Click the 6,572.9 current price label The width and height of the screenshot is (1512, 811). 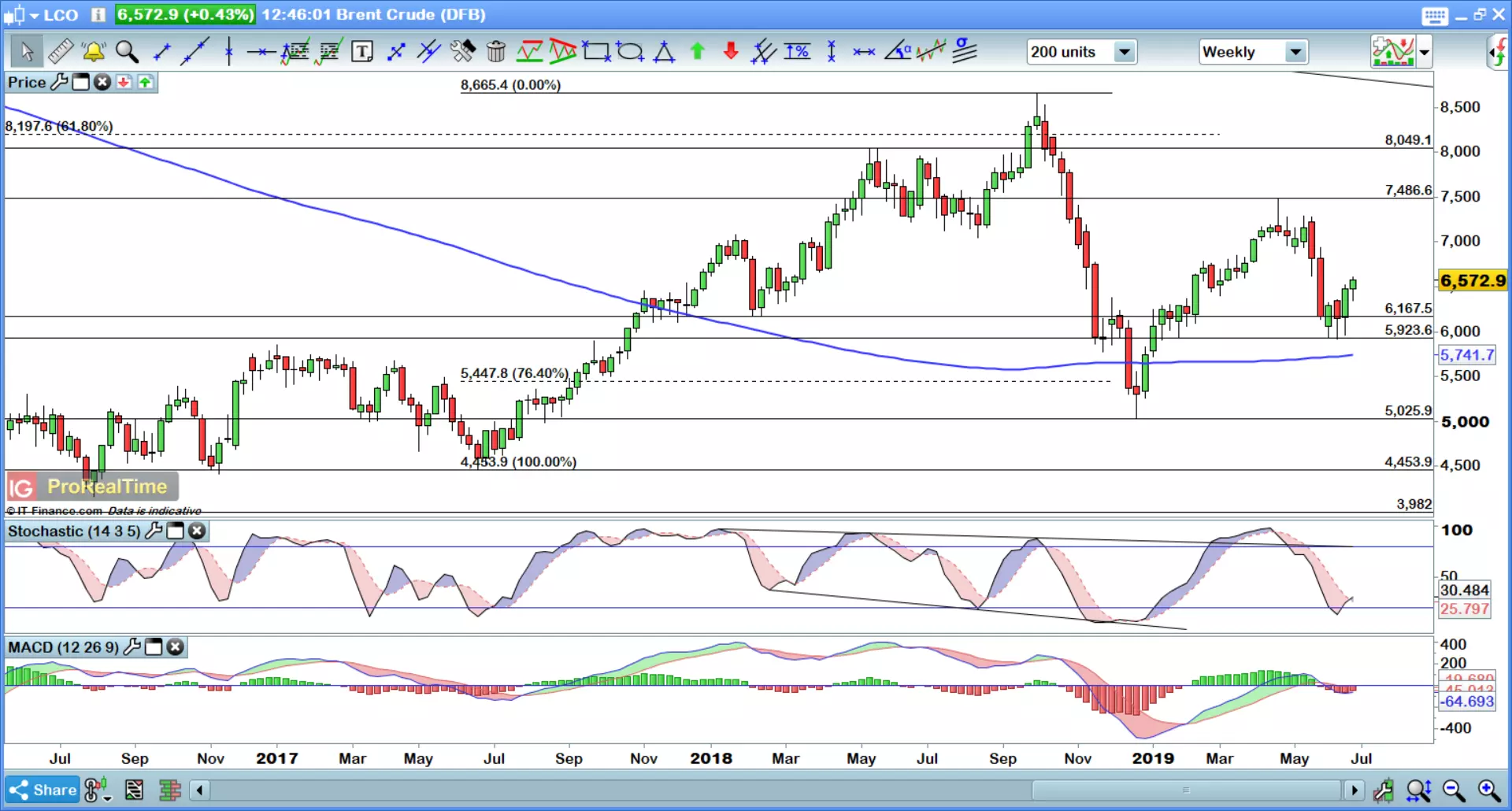pos(1473,280)
